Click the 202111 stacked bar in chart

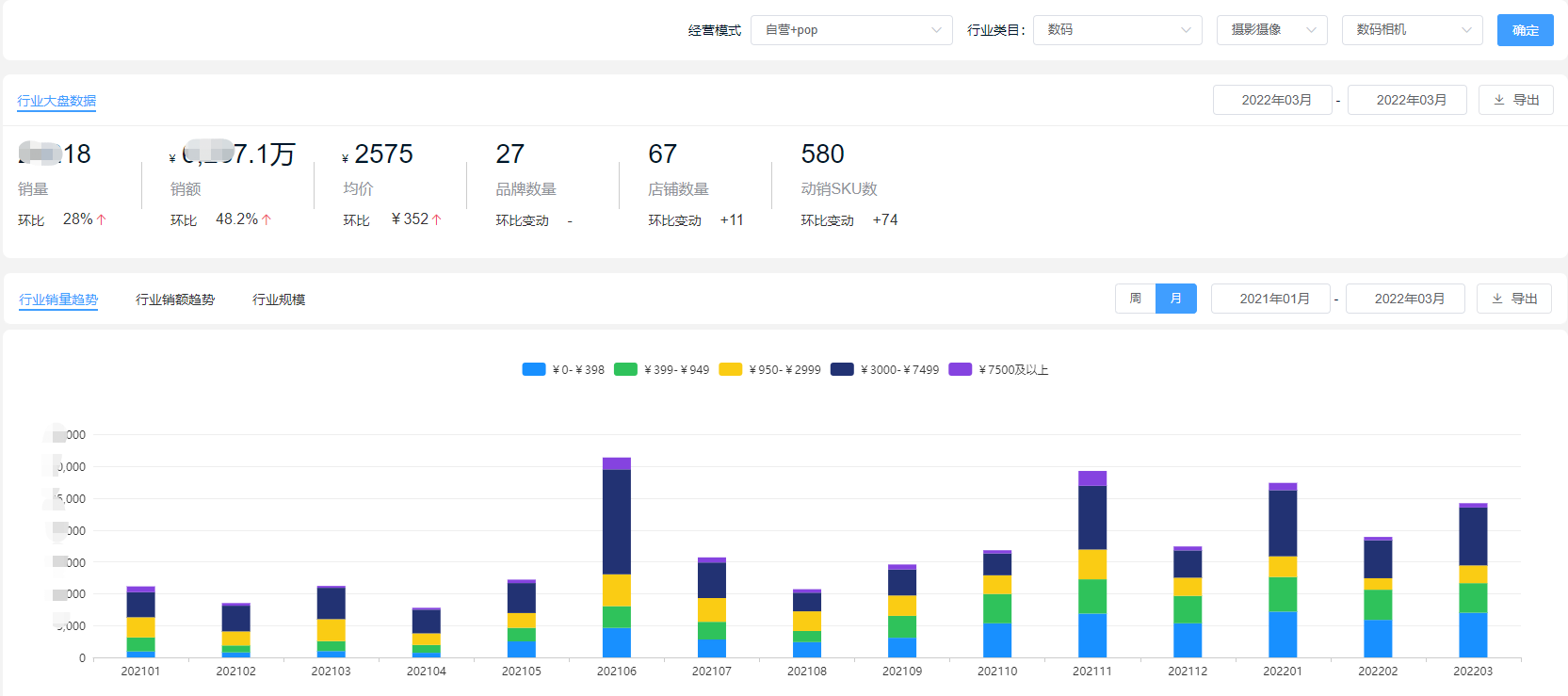[1092, 564]
